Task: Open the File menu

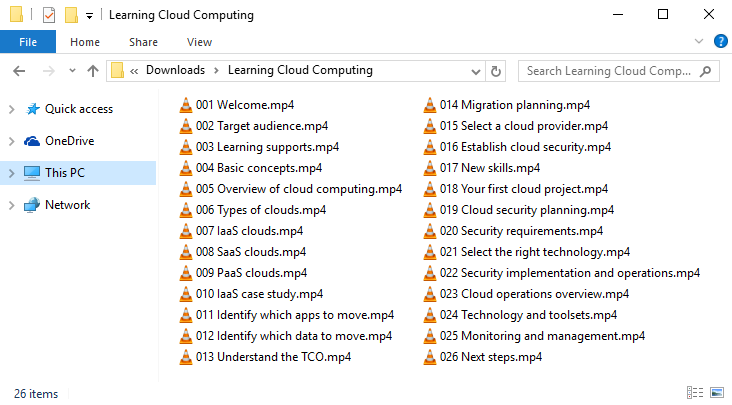Action: [x=28, y=42]
